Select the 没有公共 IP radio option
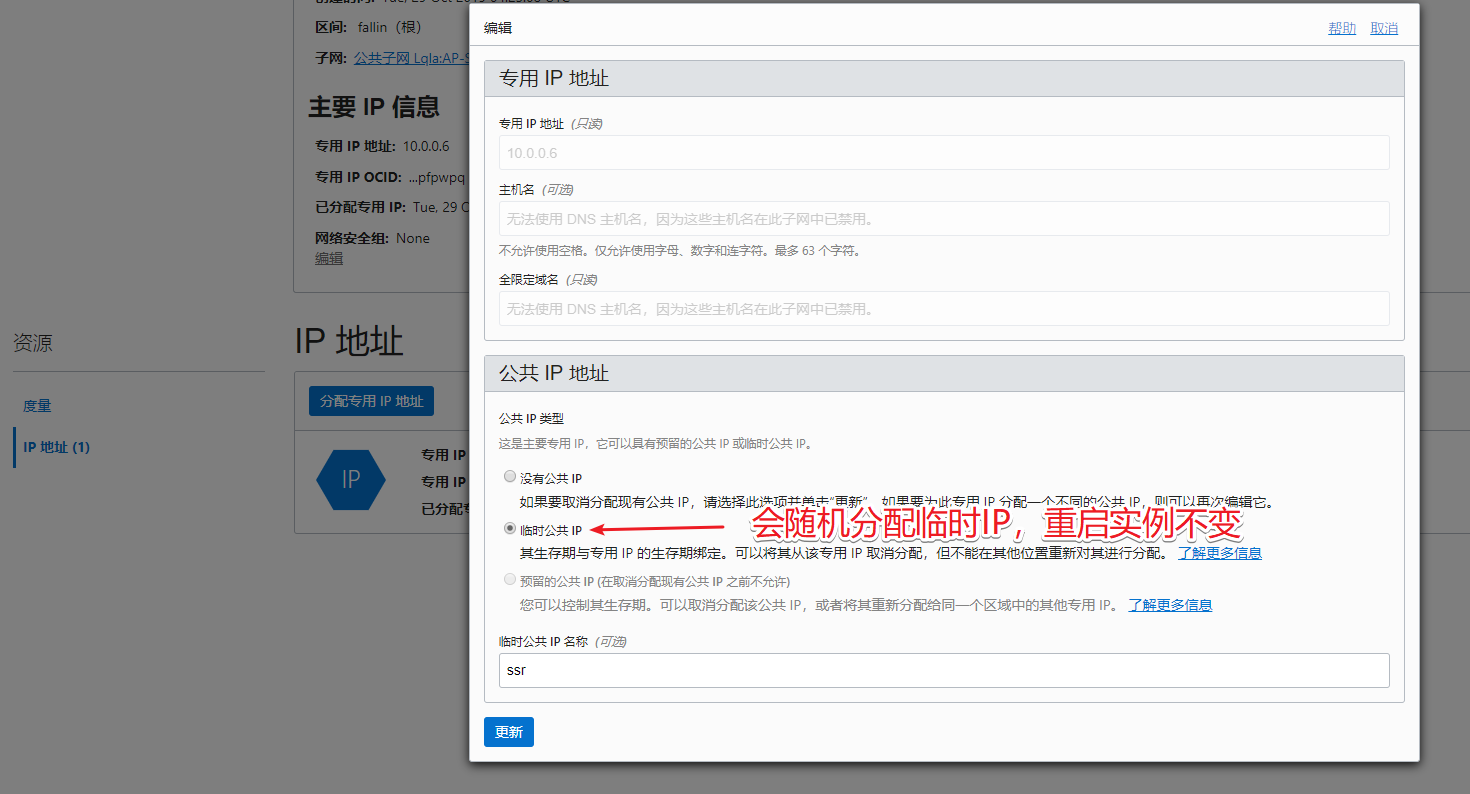The width and height of the screenshot is (1470, 794). pos(510,476)
